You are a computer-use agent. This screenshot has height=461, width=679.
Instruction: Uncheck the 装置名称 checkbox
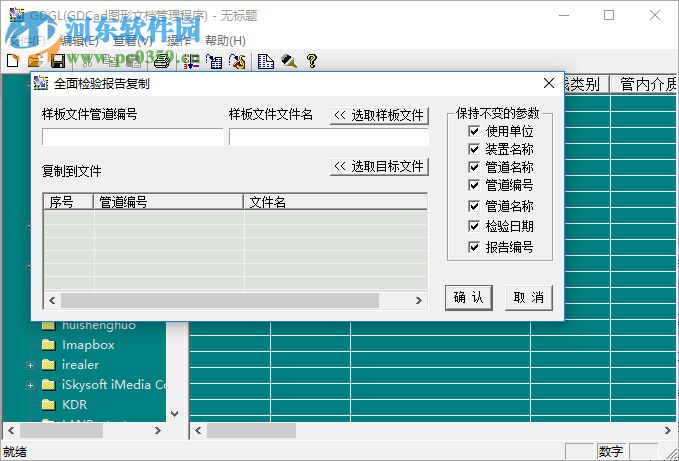click(474, 149)
